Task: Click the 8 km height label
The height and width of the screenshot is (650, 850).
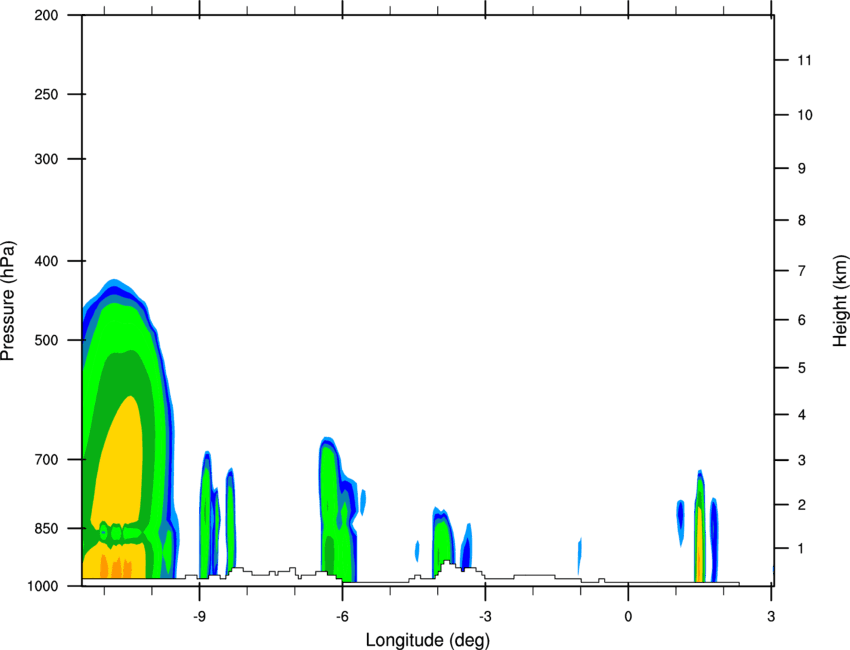Action: click(801, 220)
